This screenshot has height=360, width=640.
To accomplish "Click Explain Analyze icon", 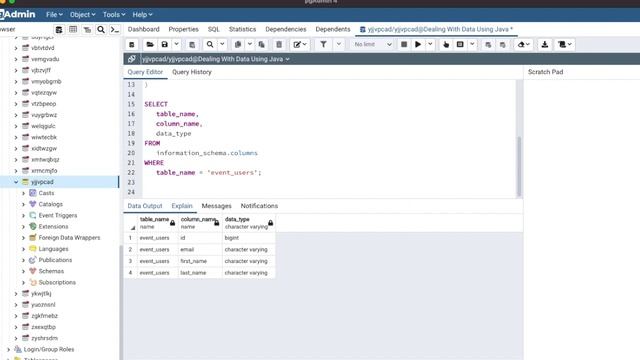I will pos(460,44).
